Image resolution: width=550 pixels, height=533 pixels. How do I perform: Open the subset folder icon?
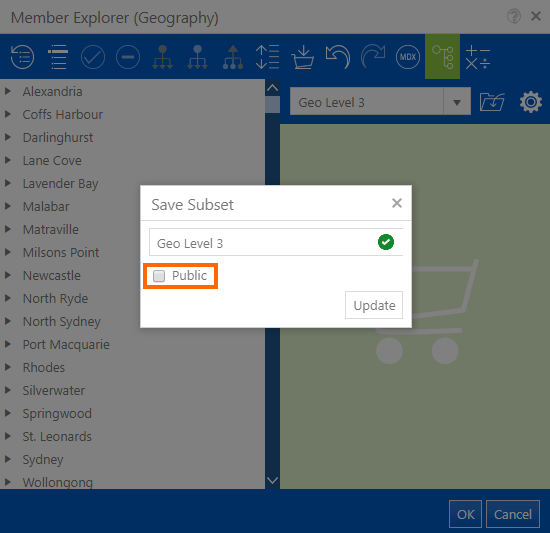pyautogui.click(x=492, y=102)
